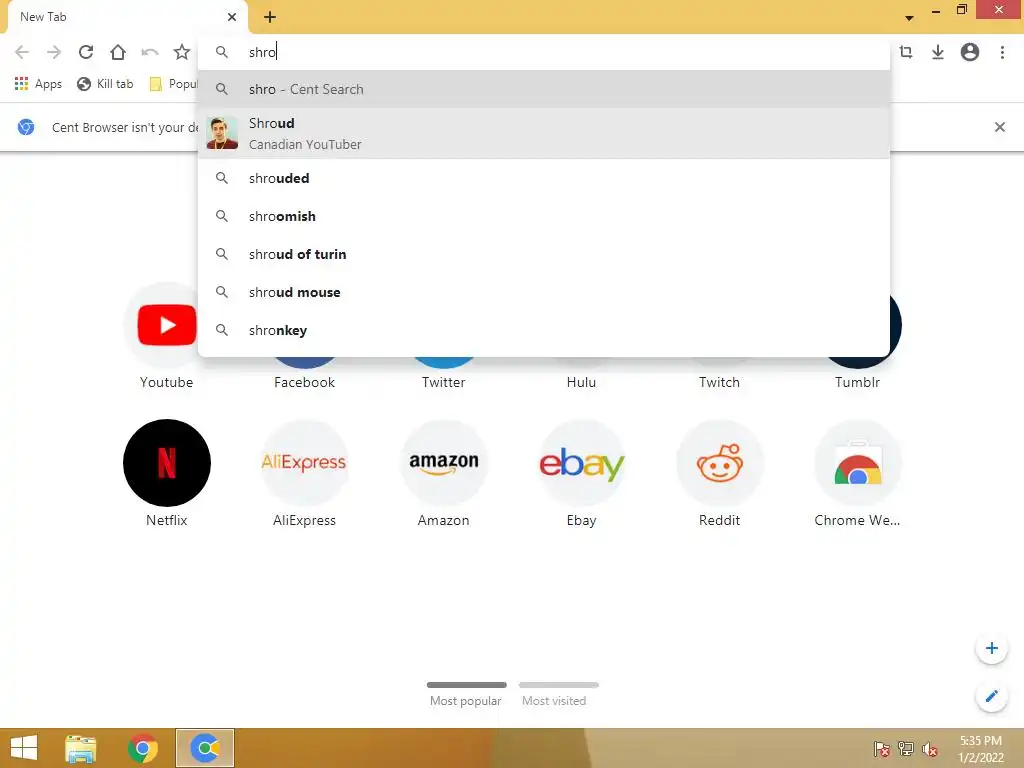Select the 'shronkey' suggestion

[544, 330]
